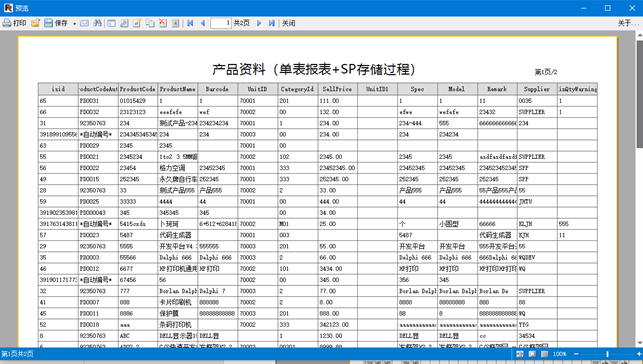Image resolution: width=643 pixels, height=364 pixels.
Task: Open Find using the binoculars icon
Action: pos(98,23)
